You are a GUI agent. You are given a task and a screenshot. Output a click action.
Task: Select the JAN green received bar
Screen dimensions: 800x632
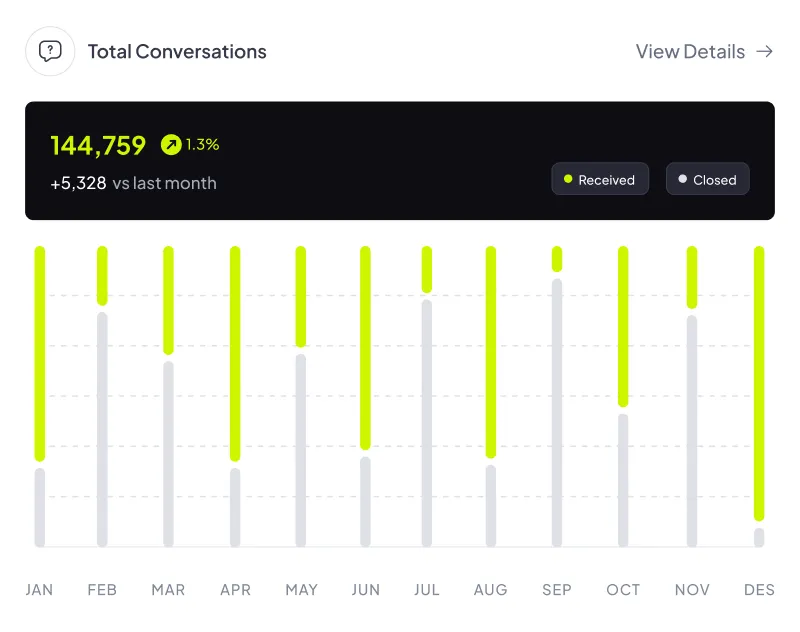click(x=40, y=353)
